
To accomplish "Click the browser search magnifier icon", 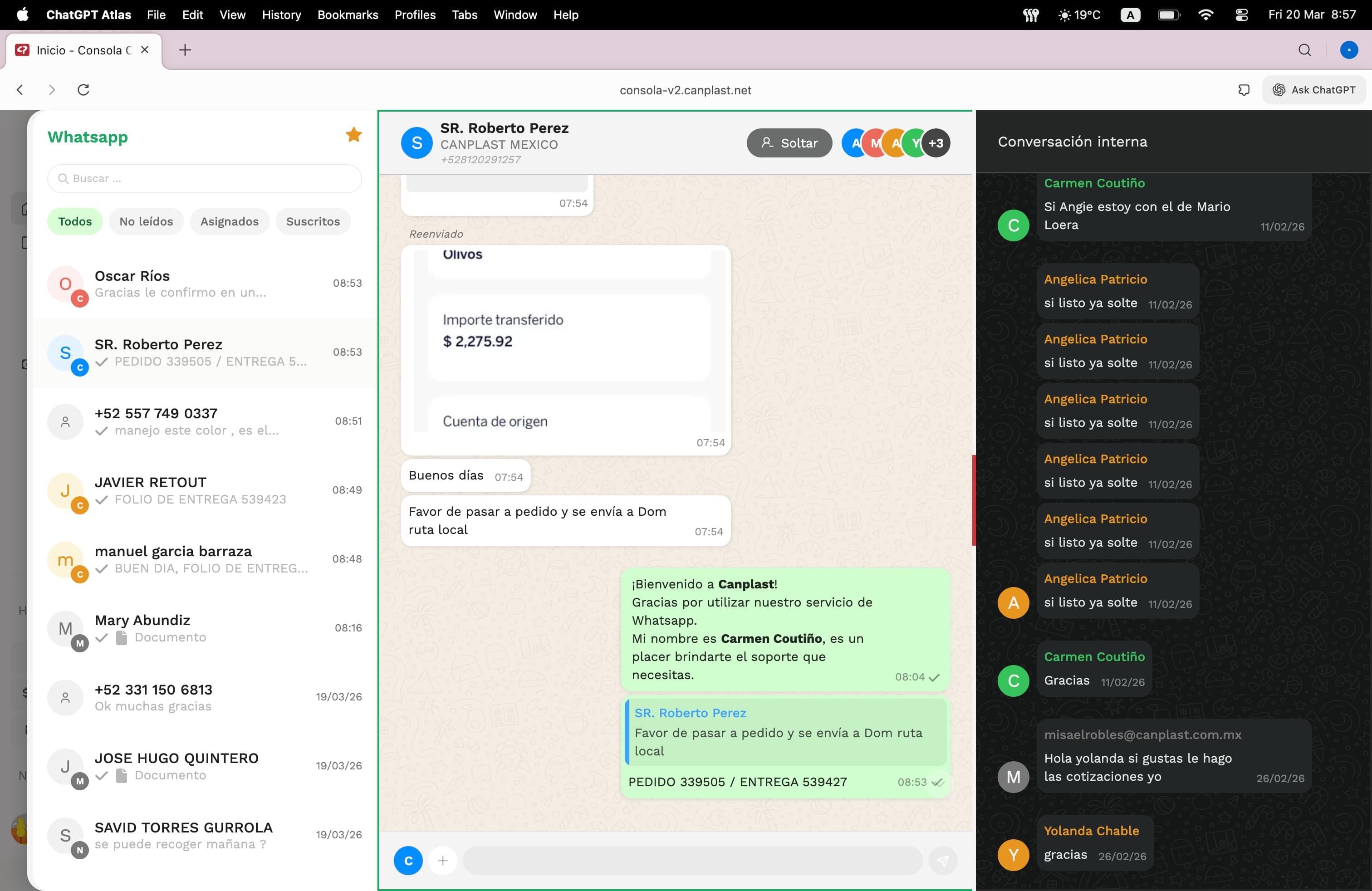I will click(1304, 50).
